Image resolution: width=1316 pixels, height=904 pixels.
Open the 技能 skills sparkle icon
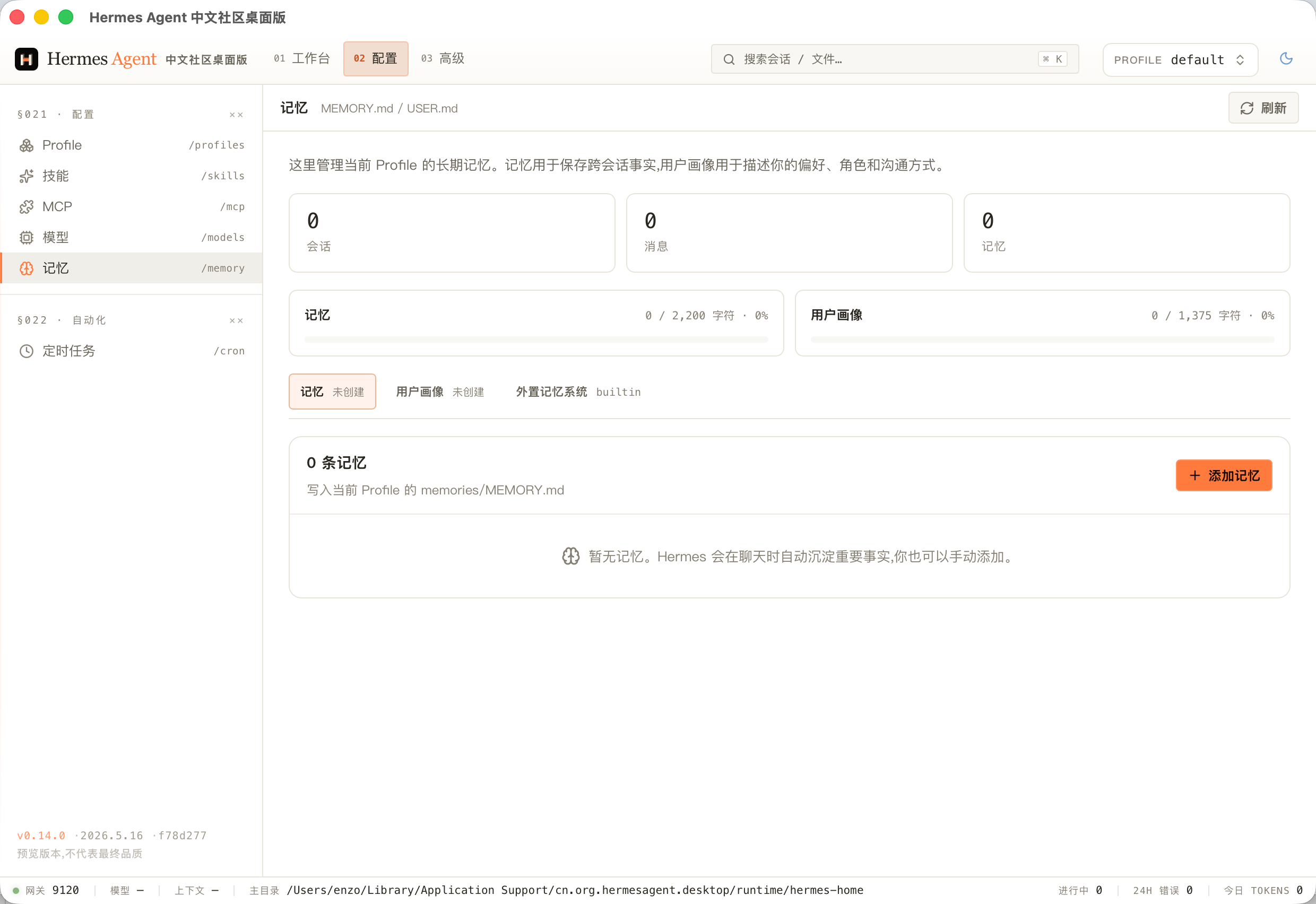pyautogui.click(x=27, y=176)
